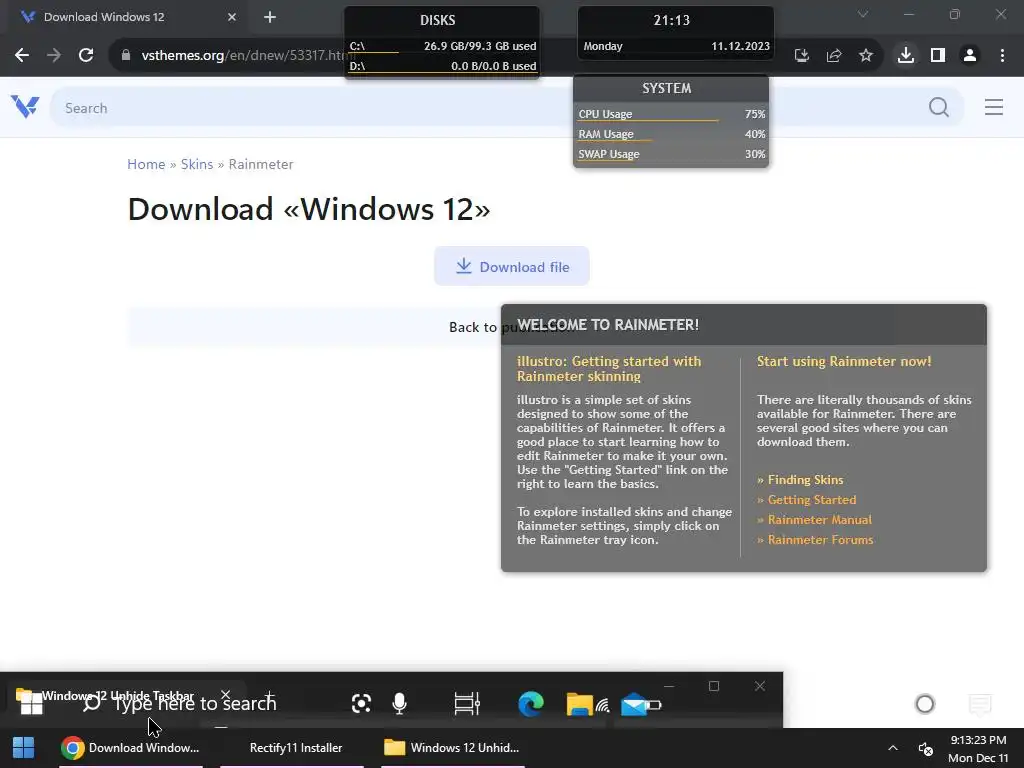Screen dimensions: 1024x768
Task: Click the volume muted tray icon
Action: (x=925, y=748)
